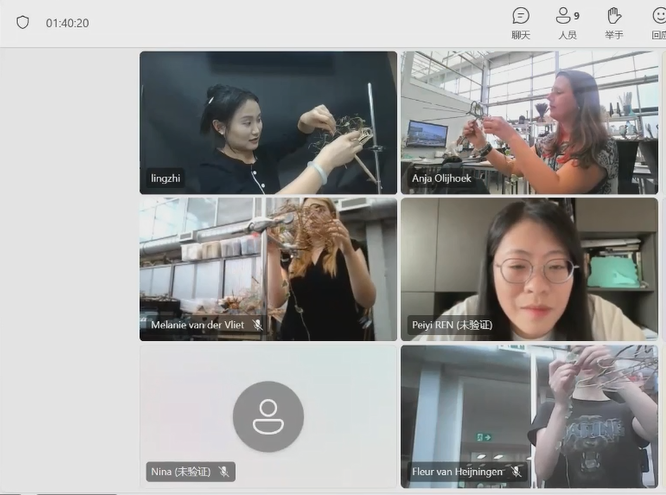Click the meeting timer 01:40:20

coord(67,23)
